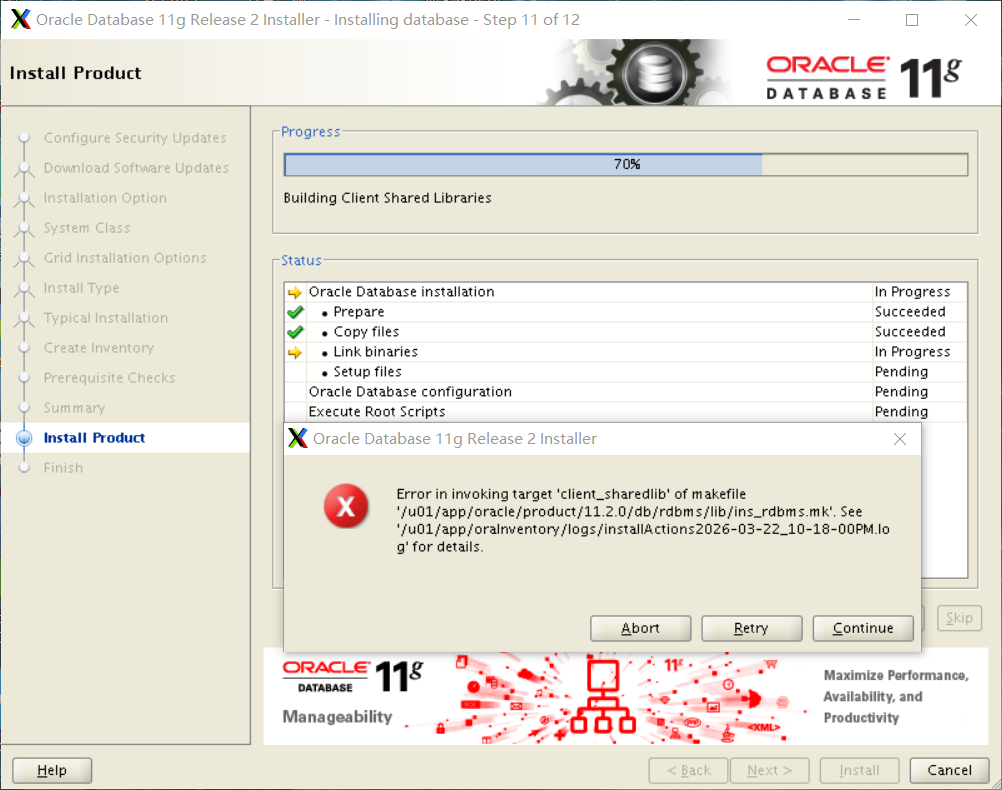Click the Oracle Manageability banner image
Image resolution: width=1002 pixels, height=790 pixels.
tap(625, 696)
